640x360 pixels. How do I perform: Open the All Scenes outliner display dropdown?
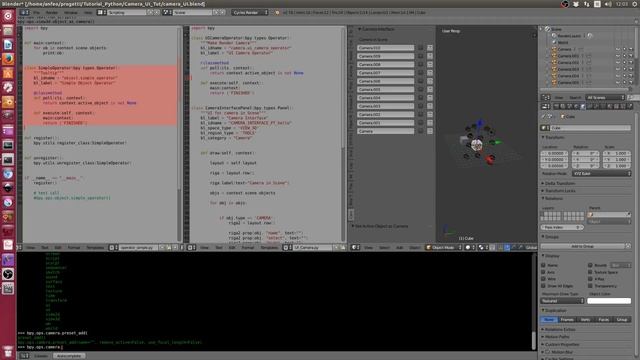pyautogui.click(x=605, y=98)
